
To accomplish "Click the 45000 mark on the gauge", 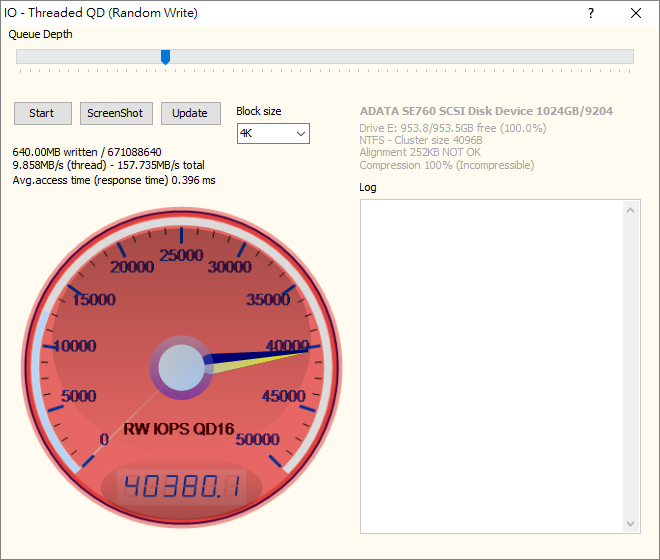I will click(x=284, y=396).
